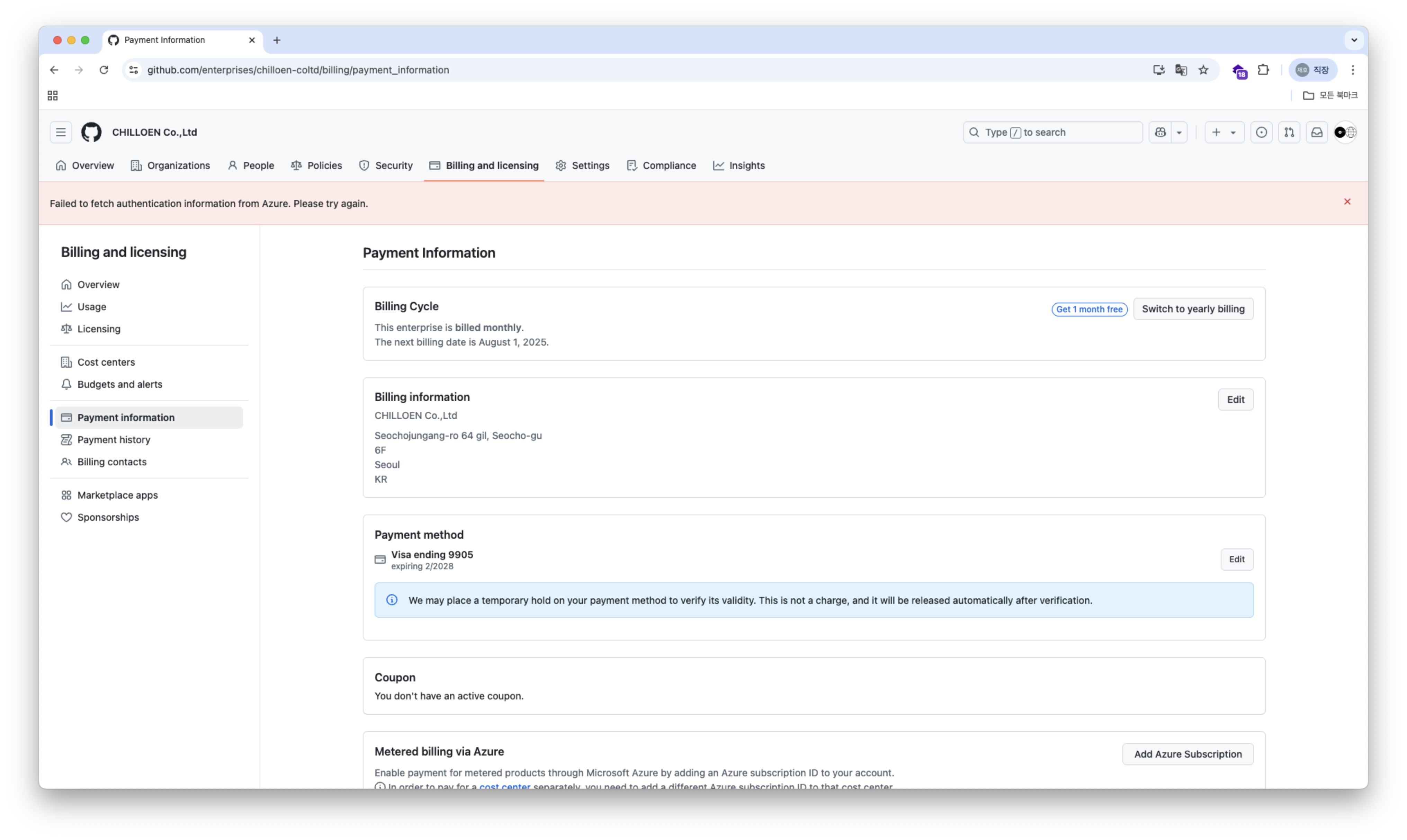
Task: Edit the Visa ending 9905 payment method
Action: [1237, 559]
